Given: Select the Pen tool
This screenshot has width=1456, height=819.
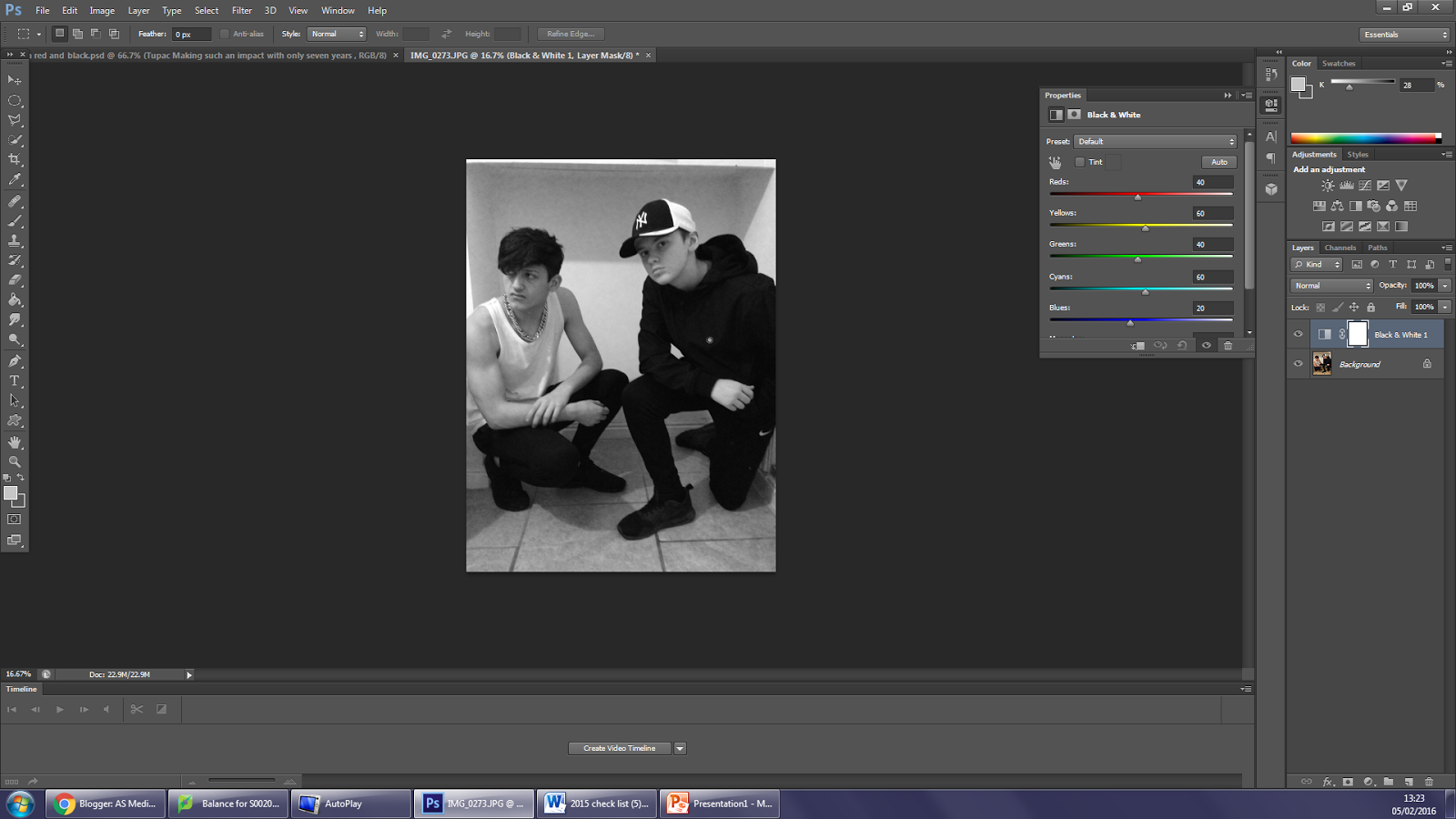Looking at the screenshot, I should point(15,360).
